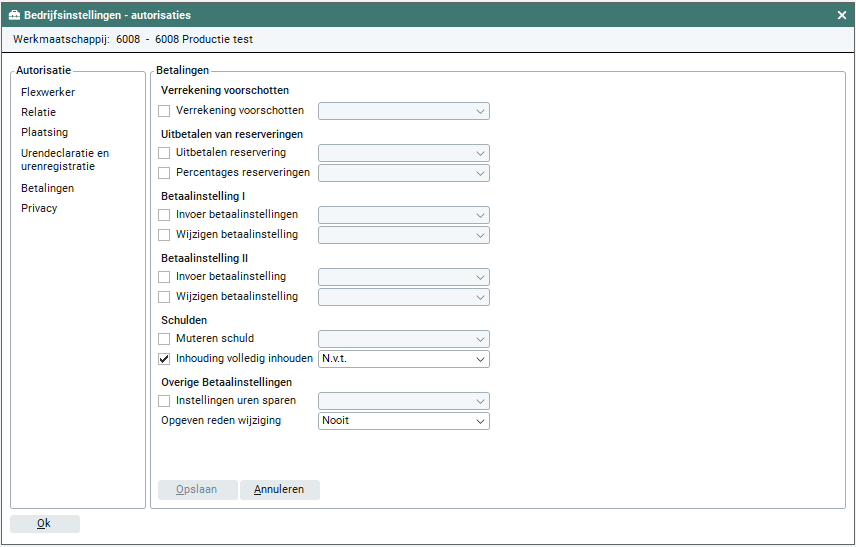Tick Invoer betaalinstellingen under Betaalinstelling I

(165, 215)
